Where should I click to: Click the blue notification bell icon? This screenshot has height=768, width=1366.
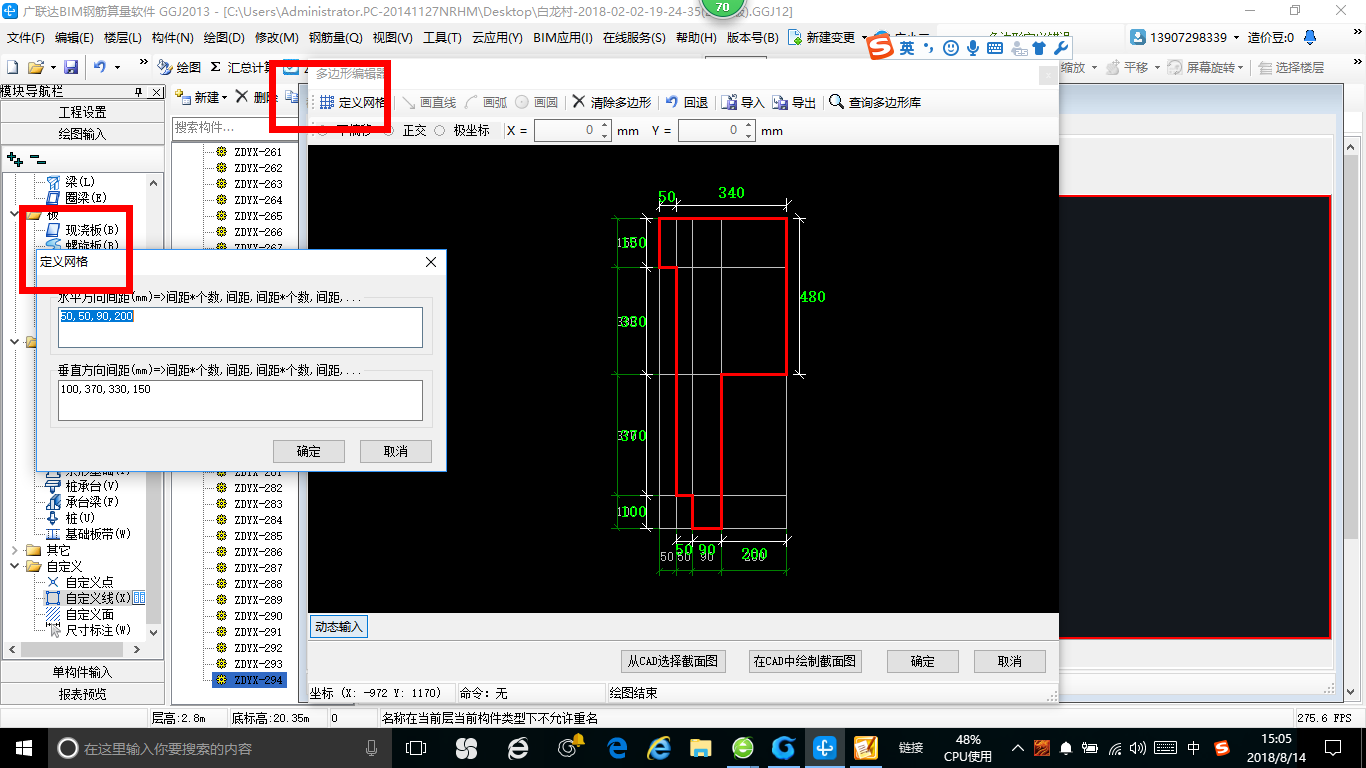coord(1310,38)
